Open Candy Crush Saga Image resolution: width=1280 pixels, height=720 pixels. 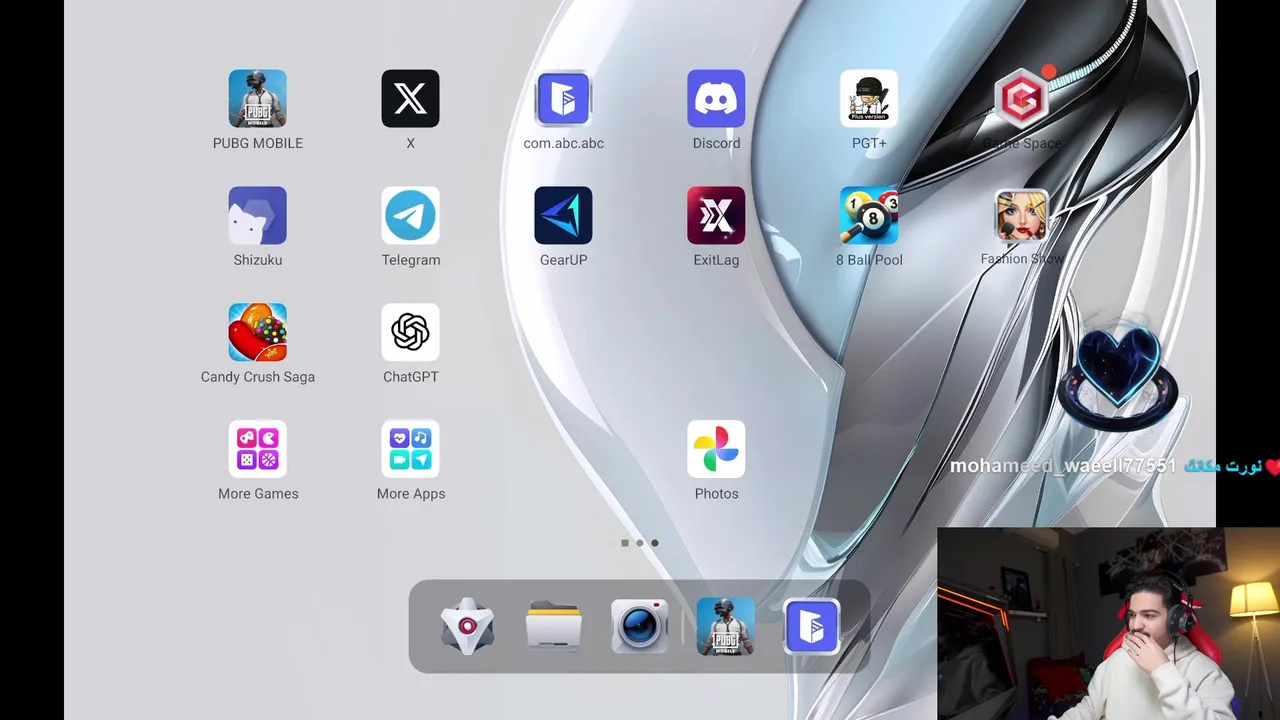[257, 332]
